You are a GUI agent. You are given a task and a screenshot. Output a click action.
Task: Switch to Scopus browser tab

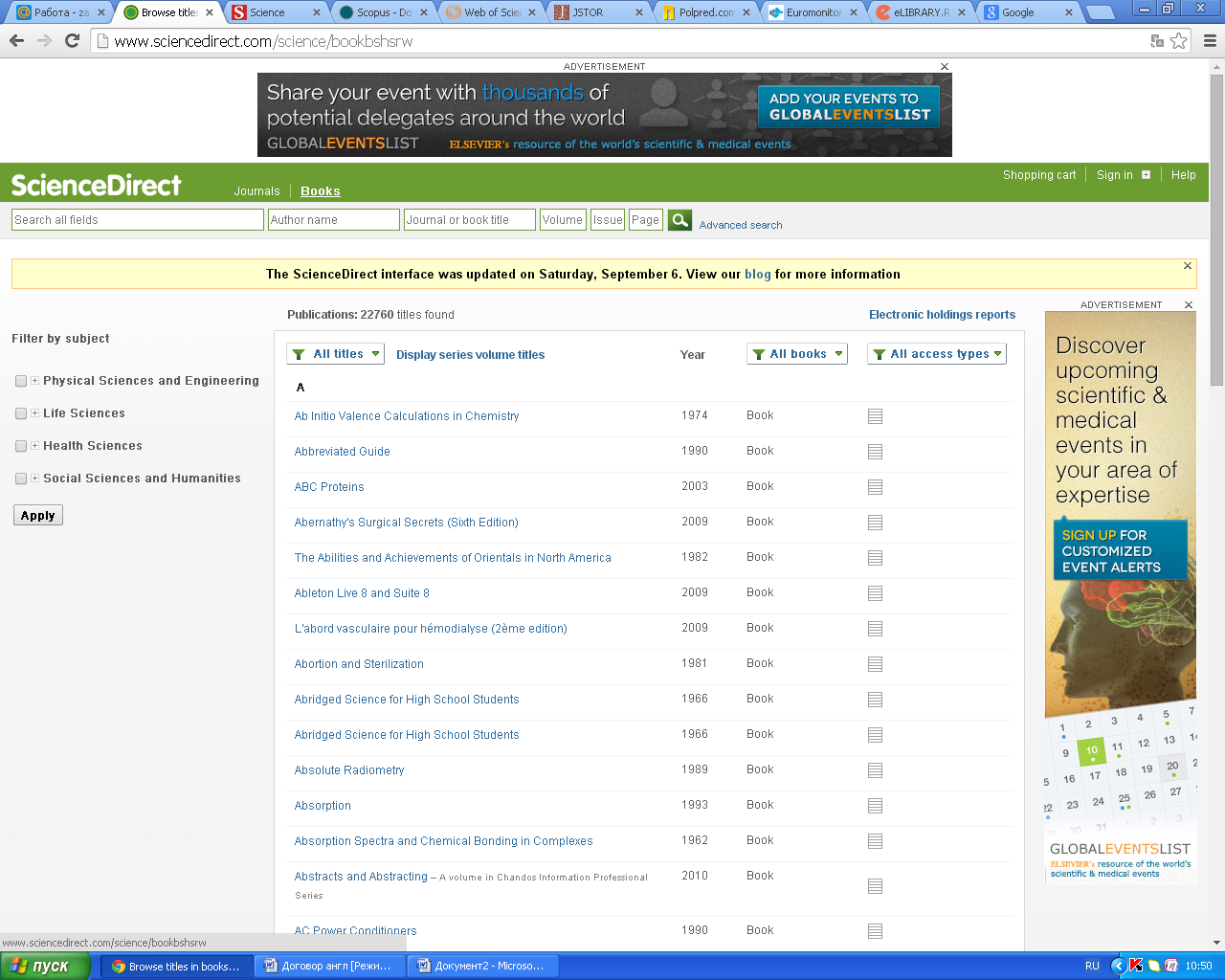click(384, 12)
